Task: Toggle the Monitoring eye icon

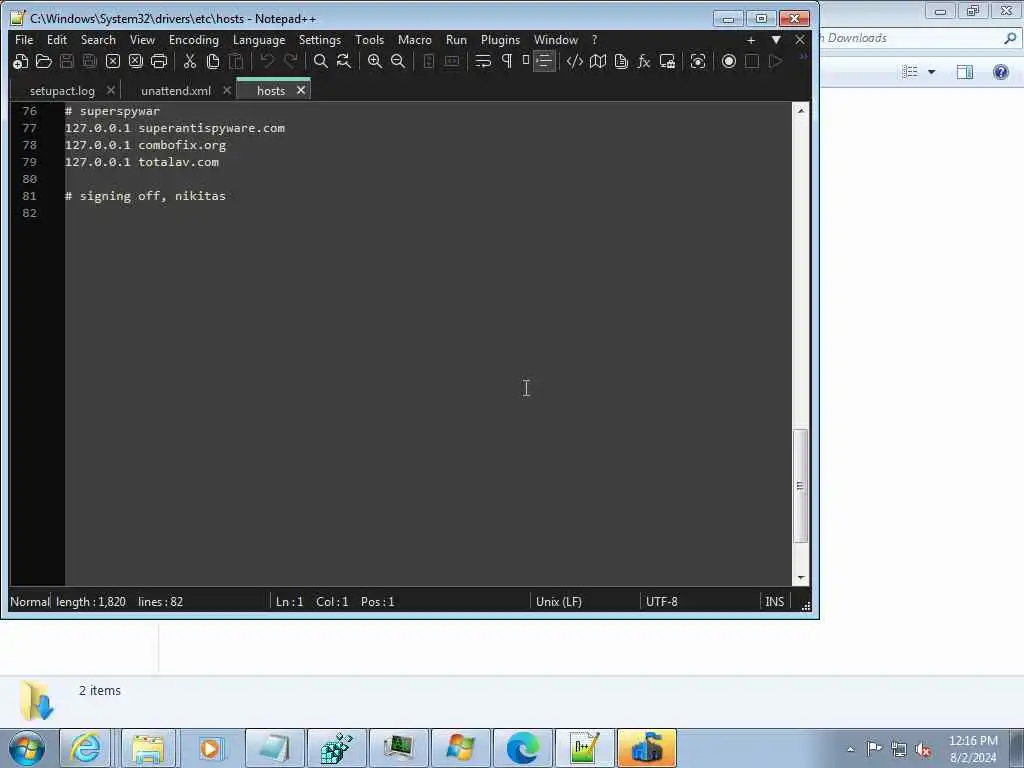Action: tap(698, 61)
